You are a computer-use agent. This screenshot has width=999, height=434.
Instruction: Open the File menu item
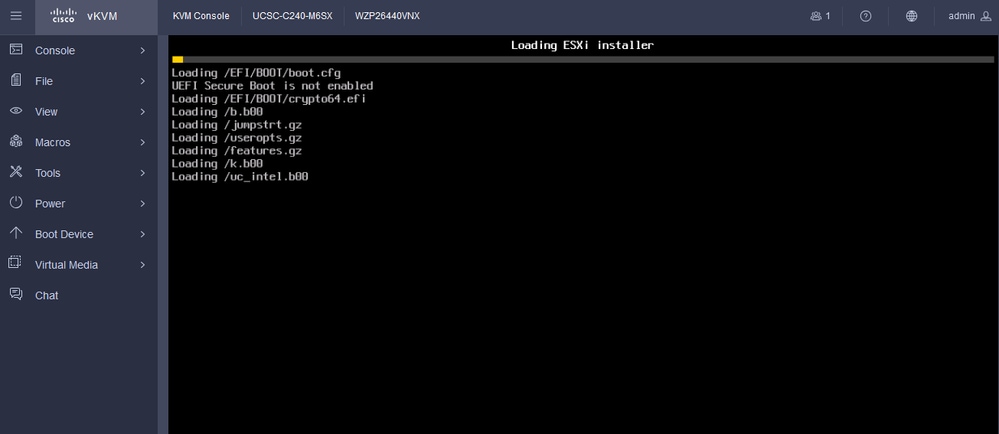79,81
